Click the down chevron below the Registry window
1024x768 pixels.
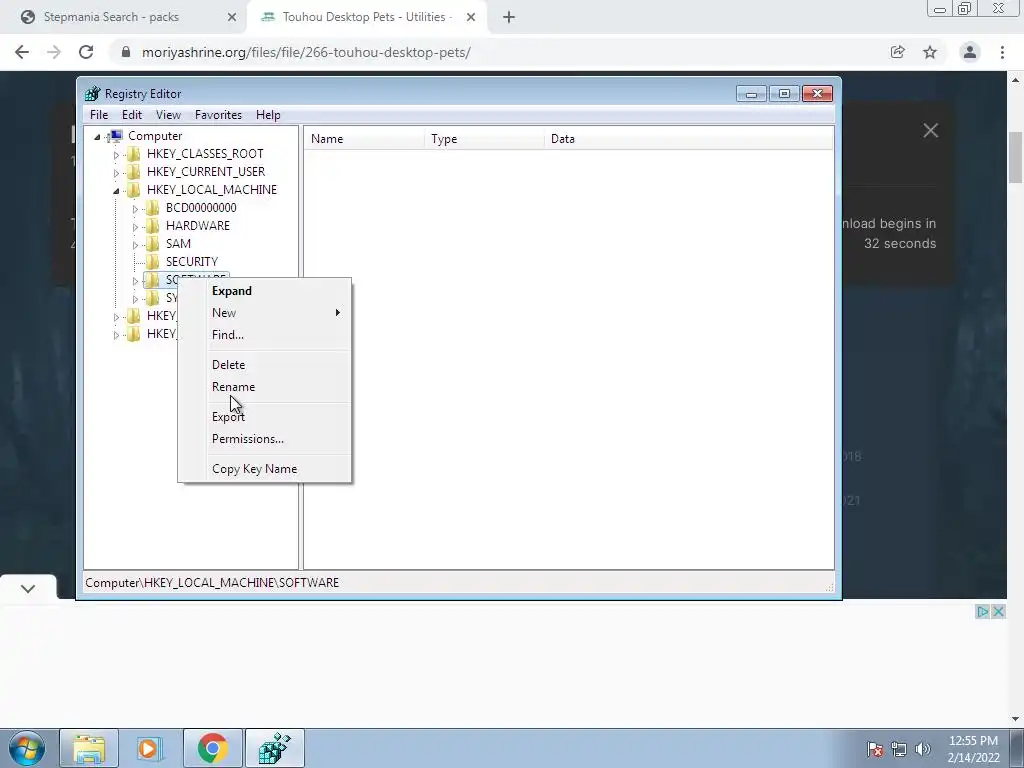[27, 589]
